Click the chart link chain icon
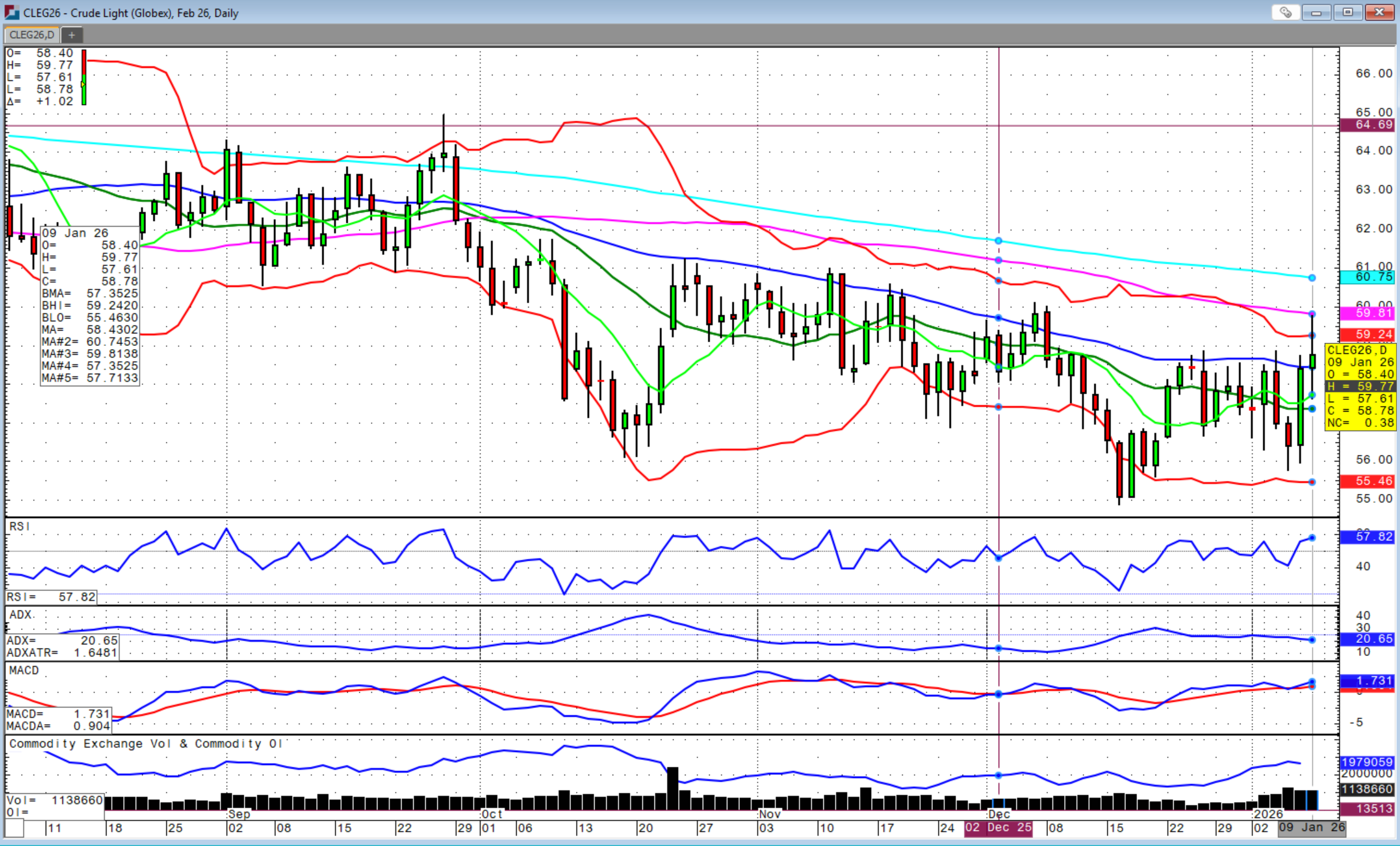The width and height of the screenshot is (1400, 846). click(1286, 12)
